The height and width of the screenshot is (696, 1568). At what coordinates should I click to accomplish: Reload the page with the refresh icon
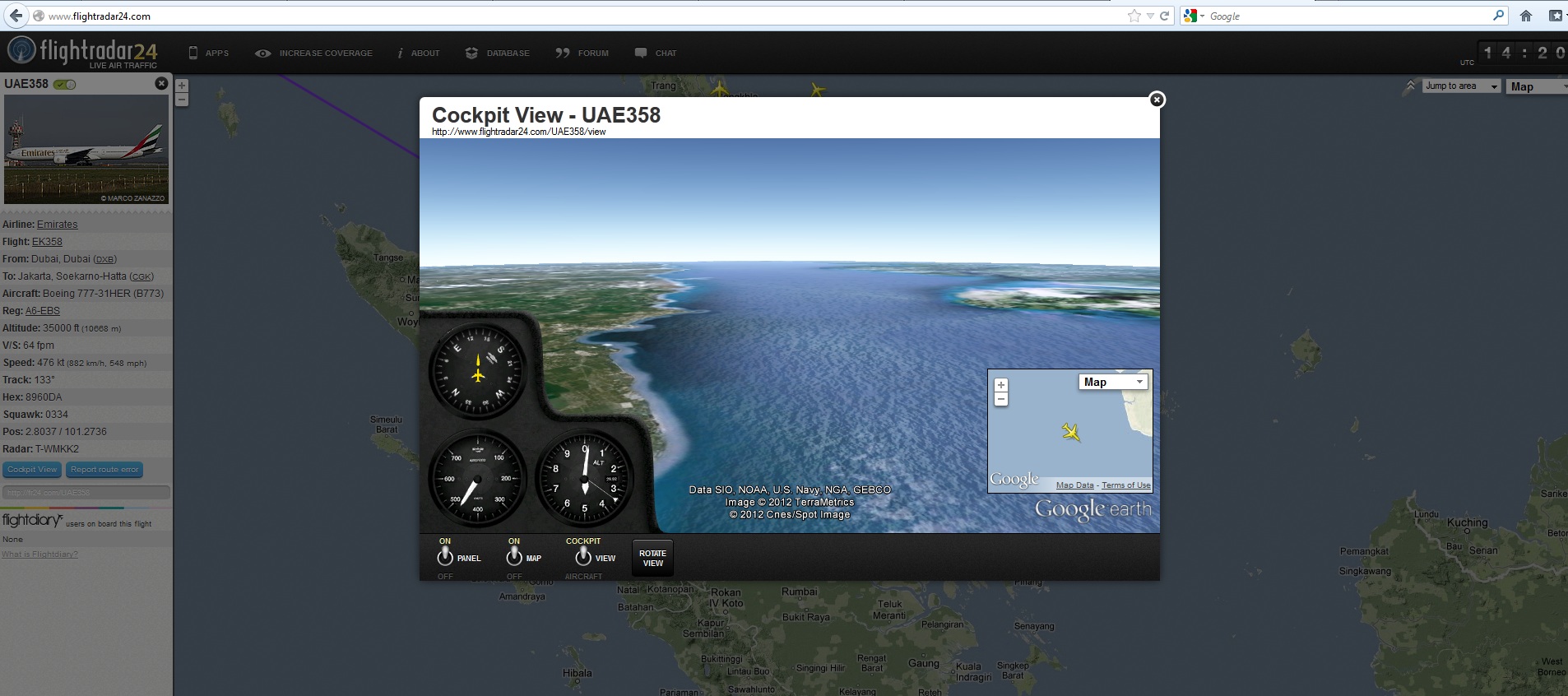(x=1164, y=16)
